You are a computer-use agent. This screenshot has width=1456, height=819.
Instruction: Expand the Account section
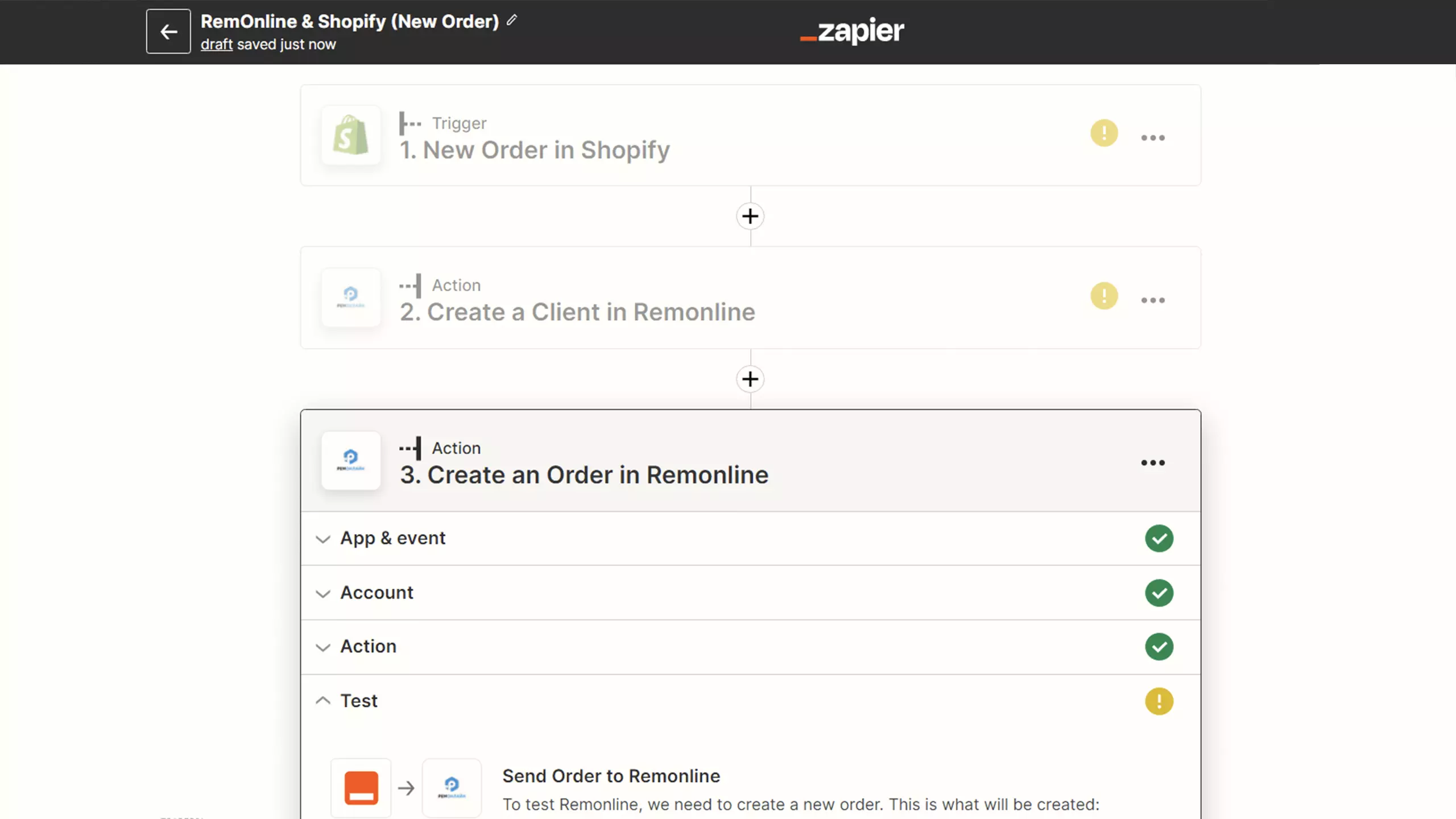tap(750, 593)
